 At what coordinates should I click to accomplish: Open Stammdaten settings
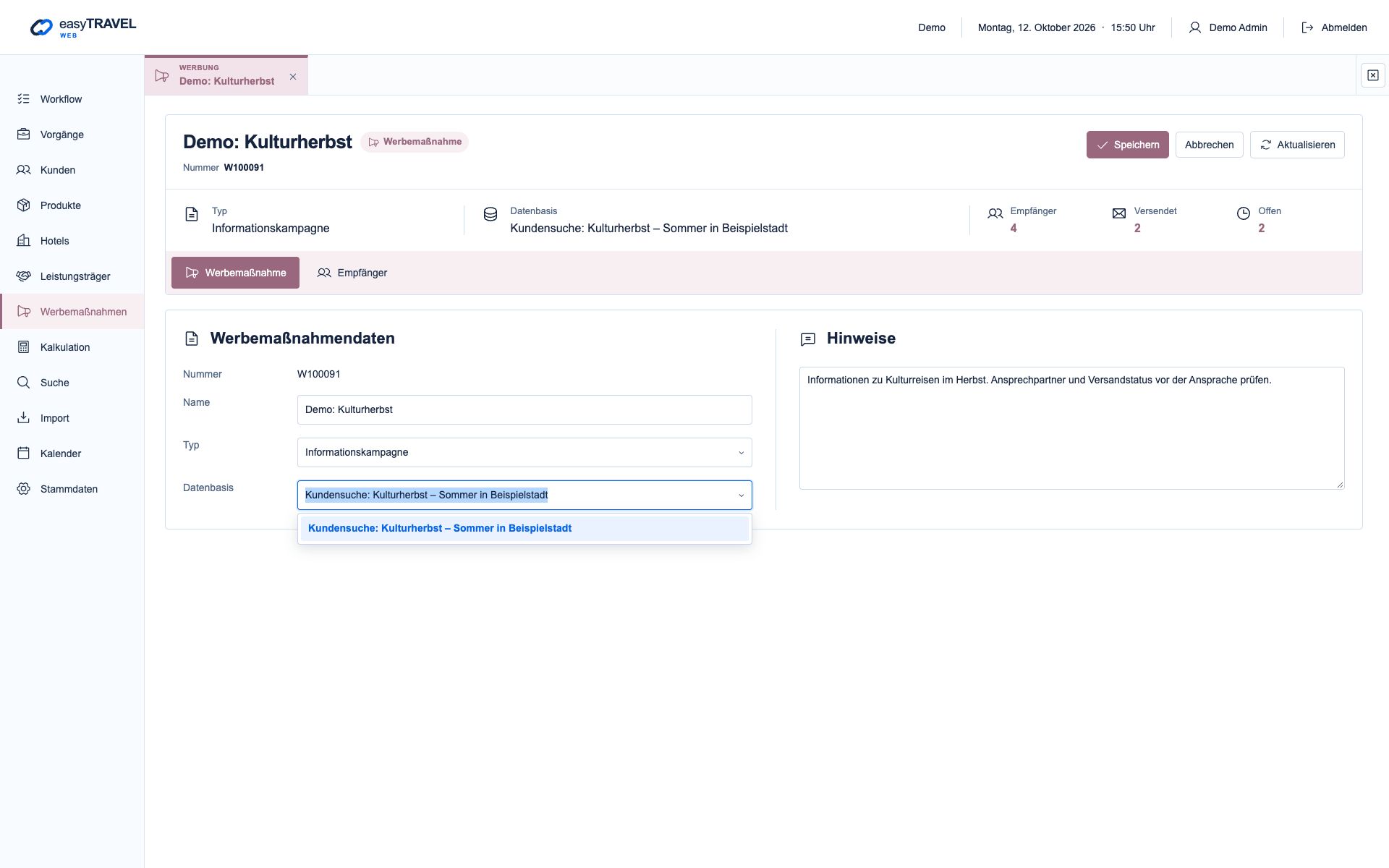pos(72,489)
